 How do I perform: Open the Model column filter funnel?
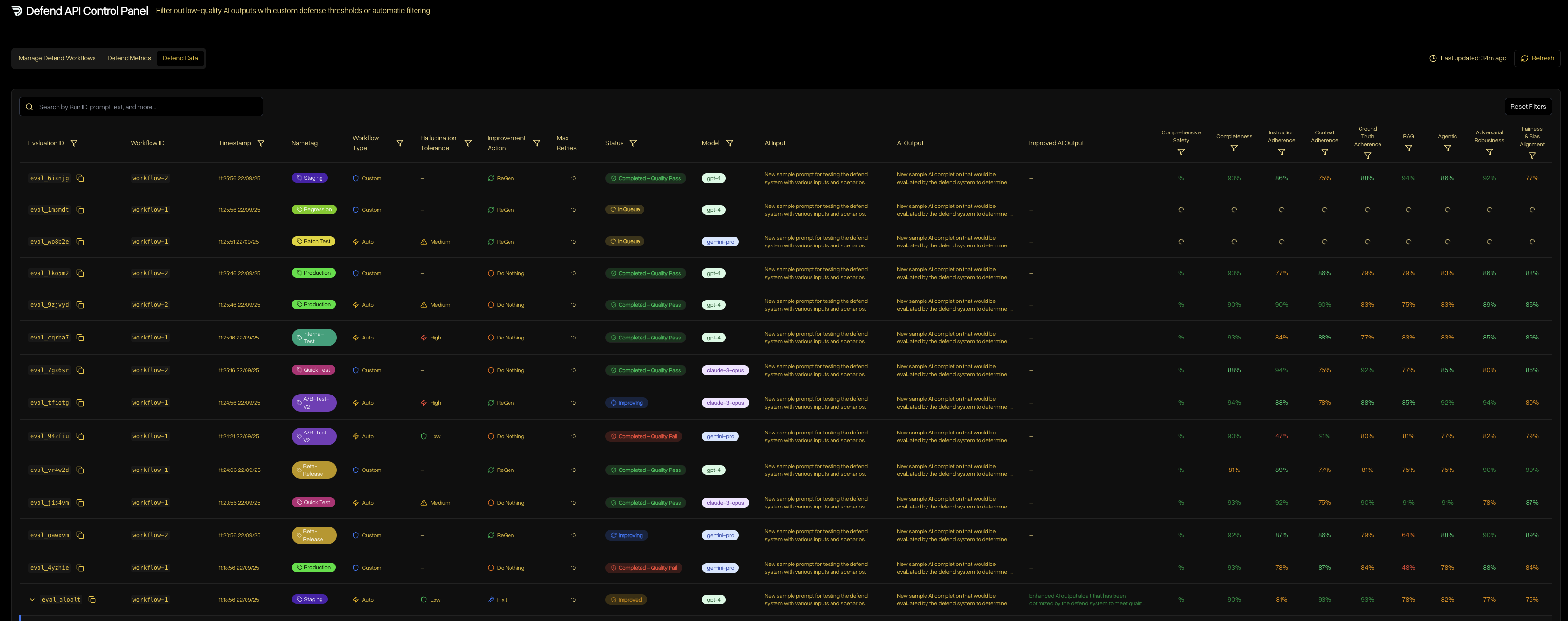730,142
